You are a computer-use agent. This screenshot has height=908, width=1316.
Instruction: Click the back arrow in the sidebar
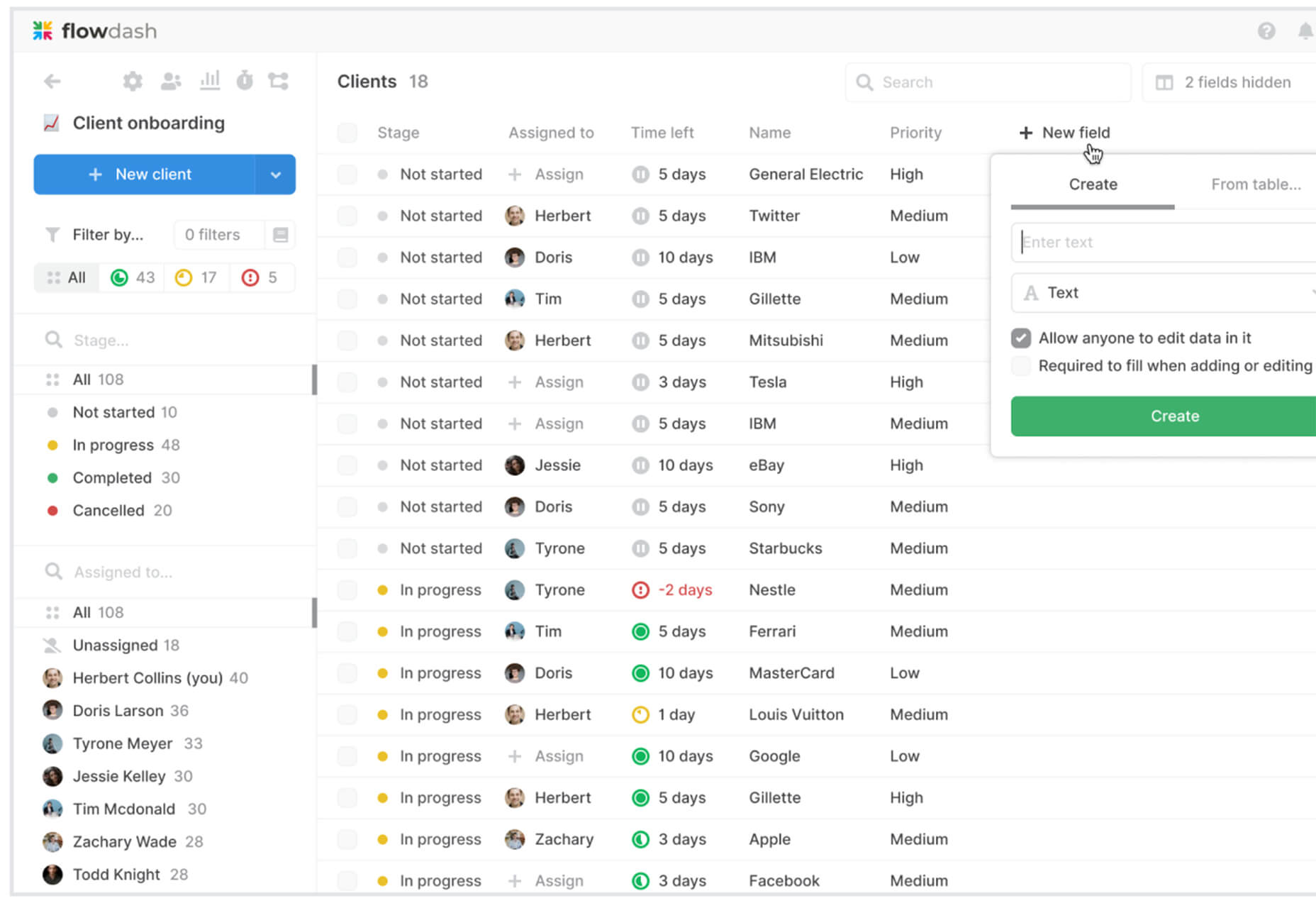point(52,82)
